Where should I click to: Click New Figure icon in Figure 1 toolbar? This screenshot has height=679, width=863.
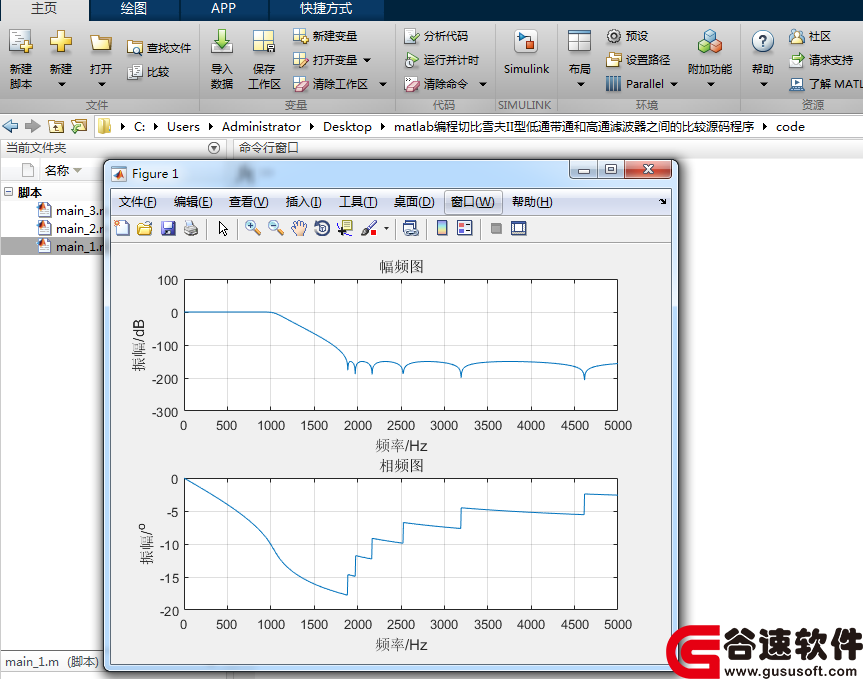(122, 228)
